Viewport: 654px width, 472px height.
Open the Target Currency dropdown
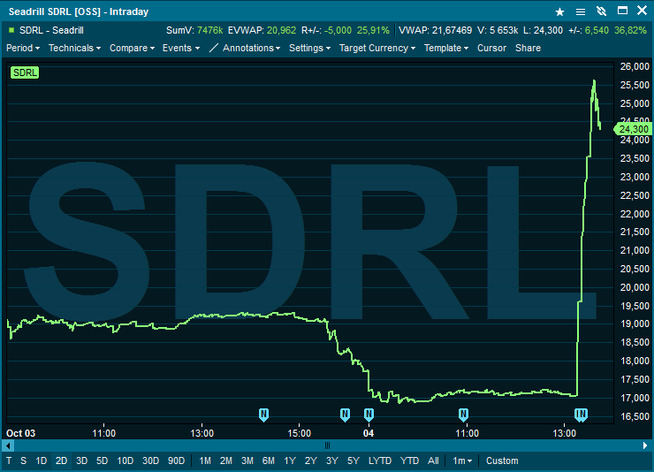click(x=377, y=48)
